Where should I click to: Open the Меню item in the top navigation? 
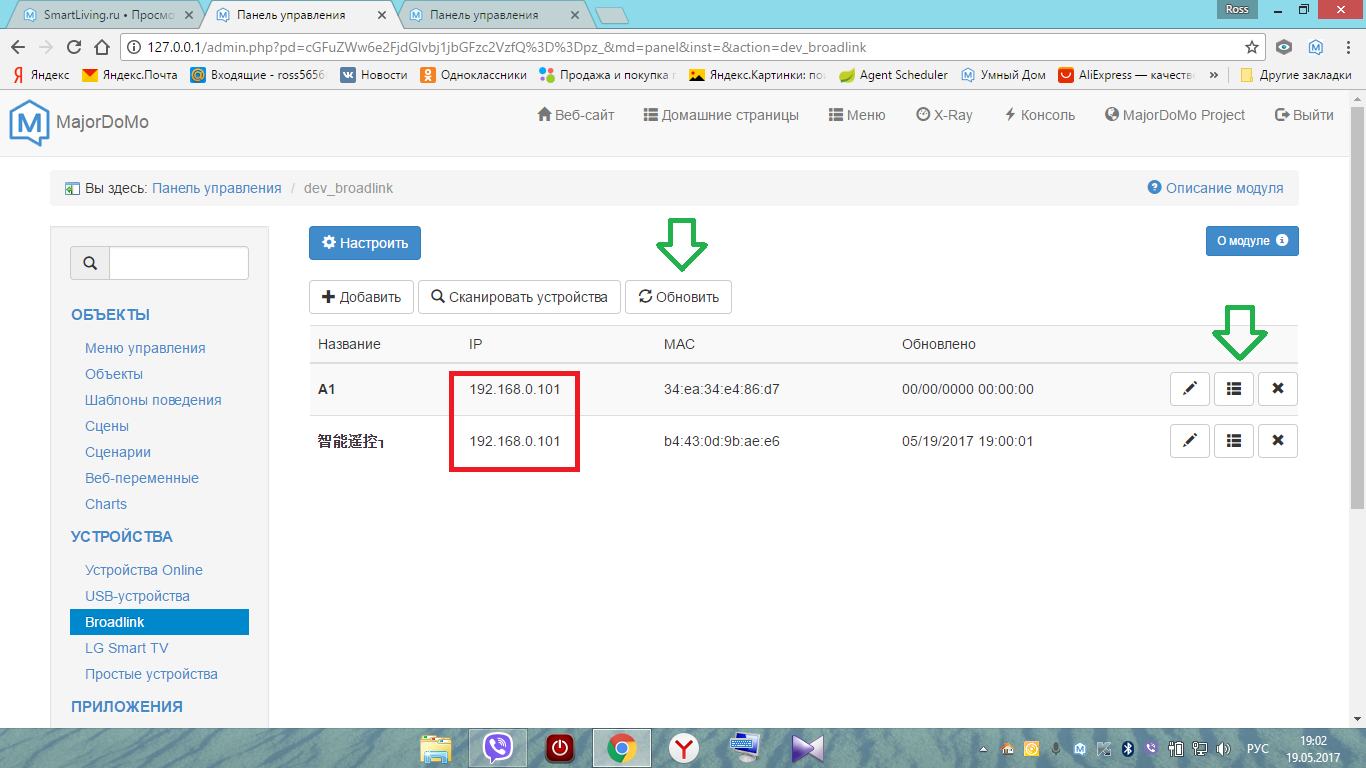click(857, 115)
